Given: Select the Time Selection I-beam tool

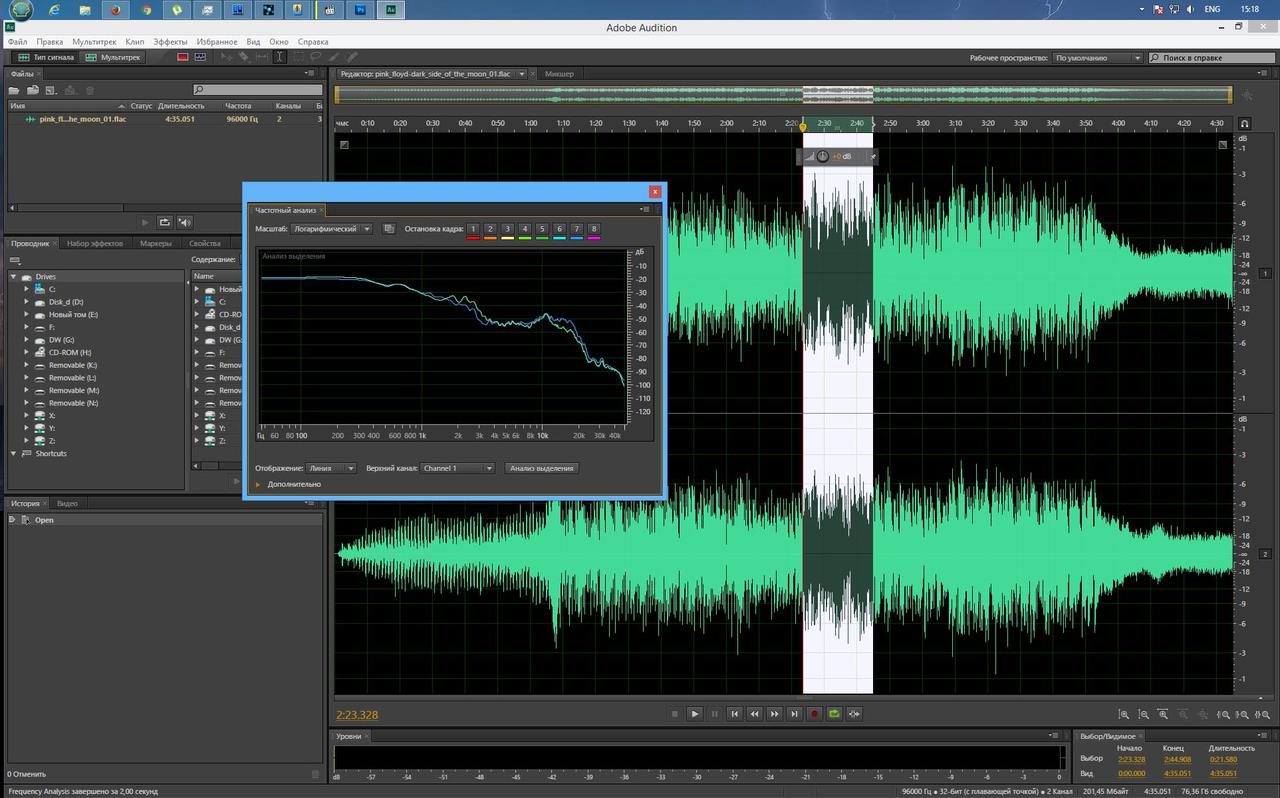Looking at the screenshot, I should (280, 57).
